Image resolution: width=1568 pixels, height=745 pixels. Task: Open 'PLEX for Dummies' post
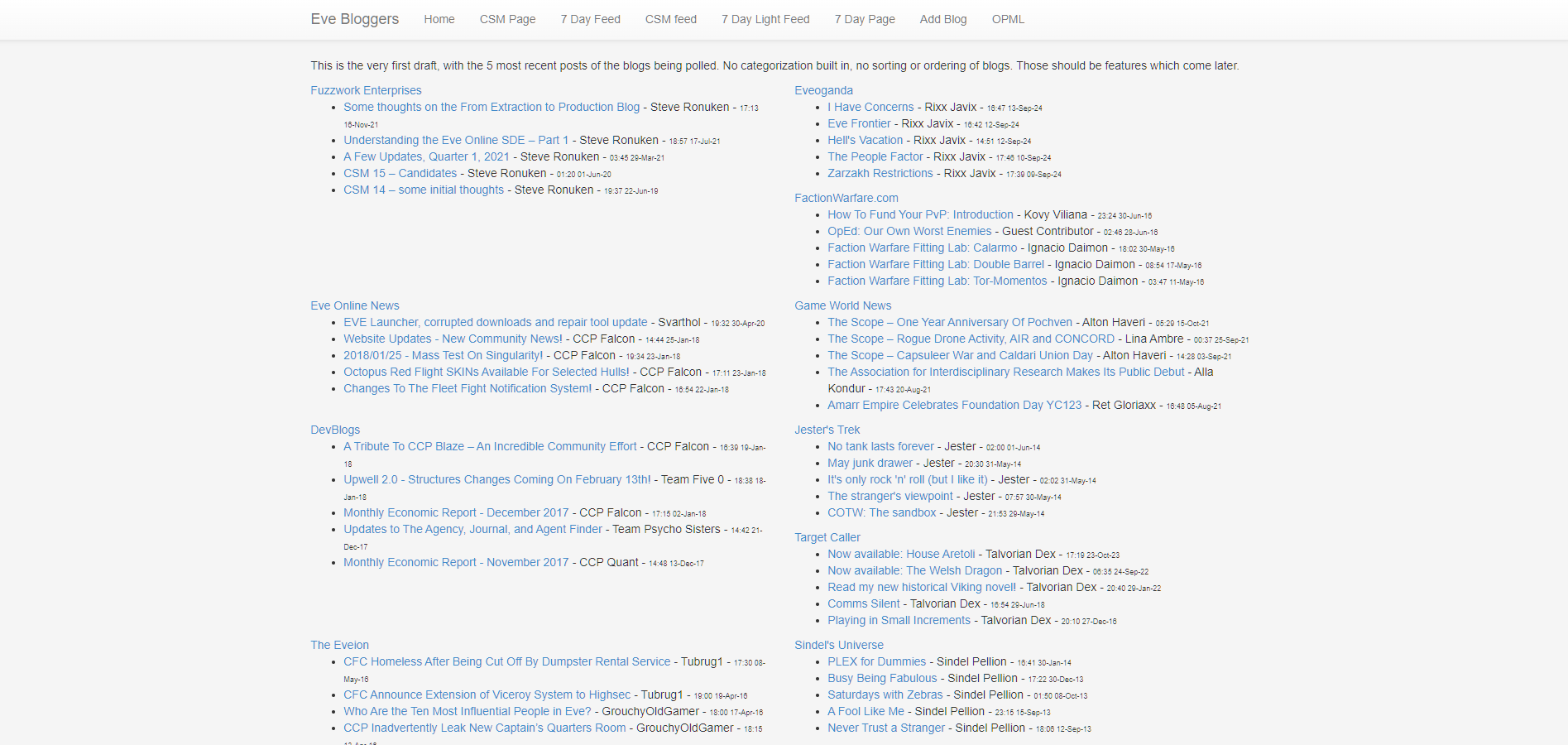click(x=876, y=661)
